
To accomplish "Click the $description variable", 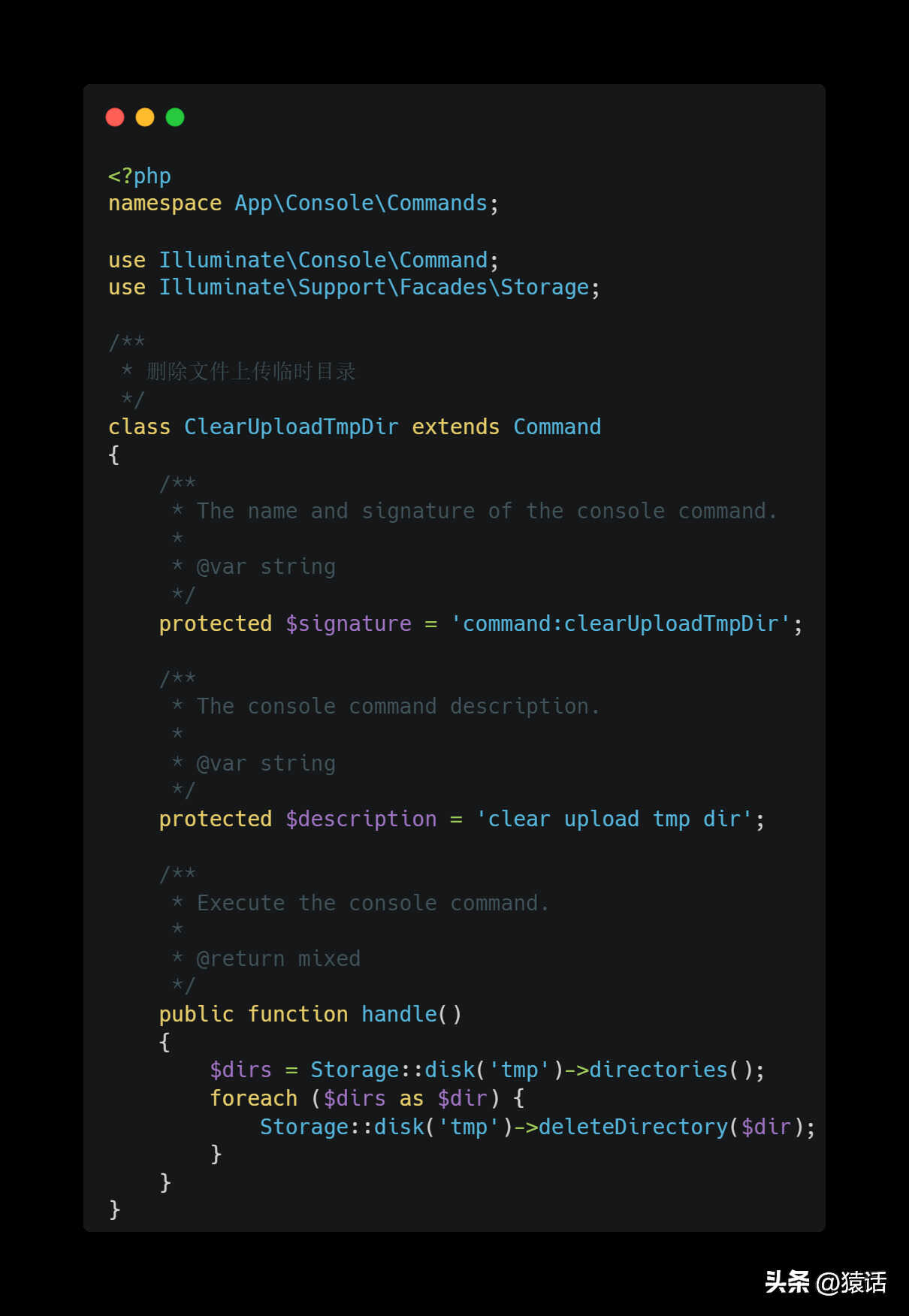I will [x=361, y=819].
